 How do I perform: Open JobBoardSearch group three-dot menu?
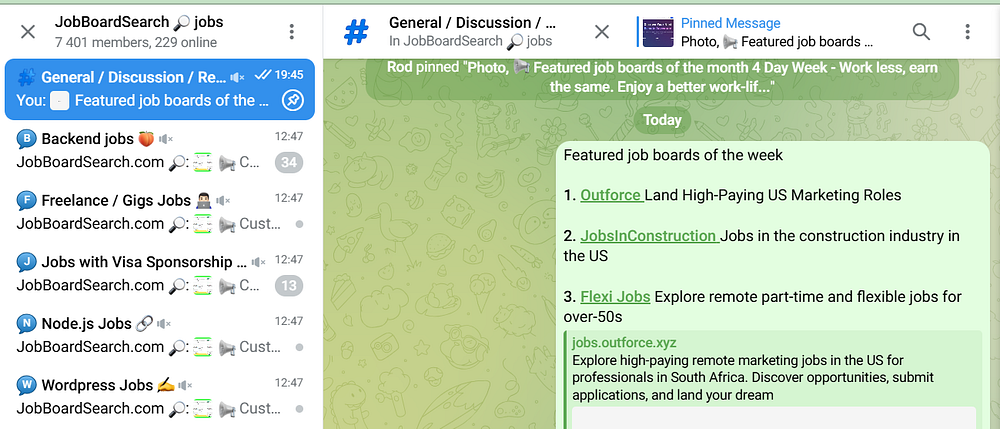tap(291, 32)
